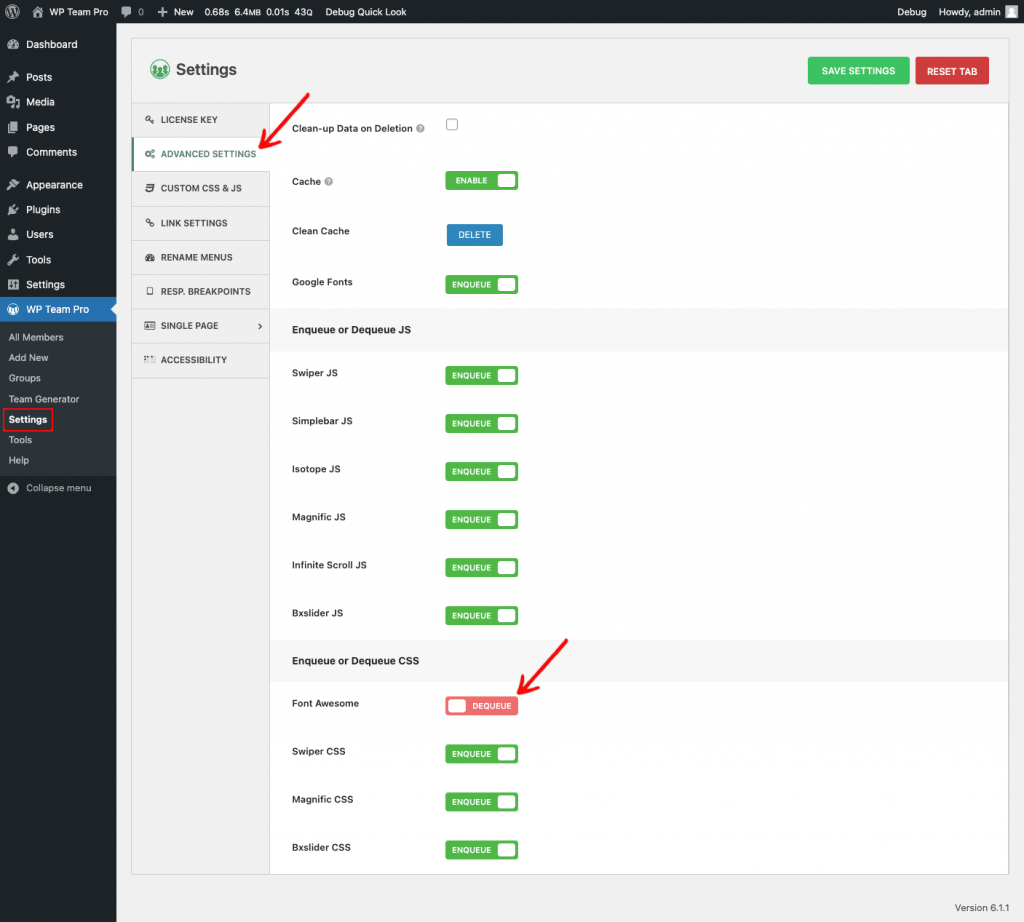Open All Members submenu link
Viewport: 1024px width, 922px height.
[36, 338]
